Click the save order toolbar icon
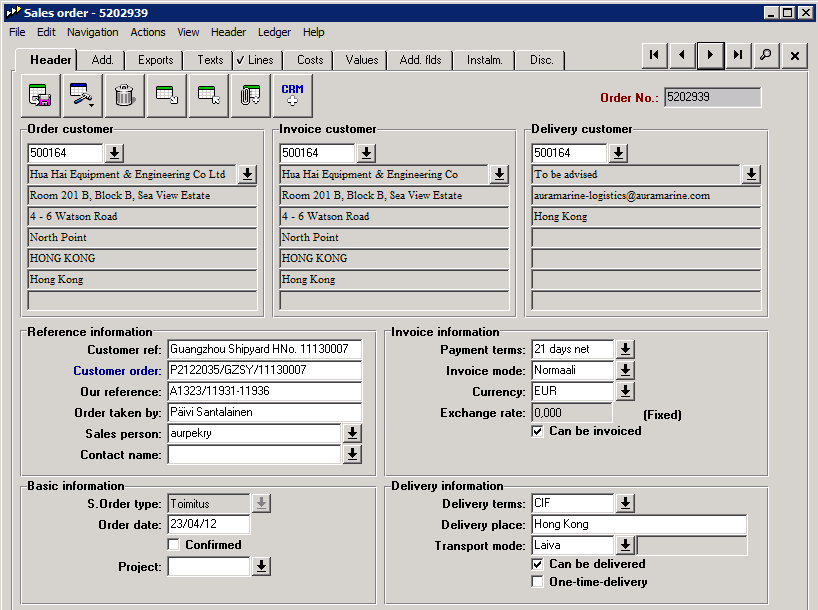 (x=40, y=95)
